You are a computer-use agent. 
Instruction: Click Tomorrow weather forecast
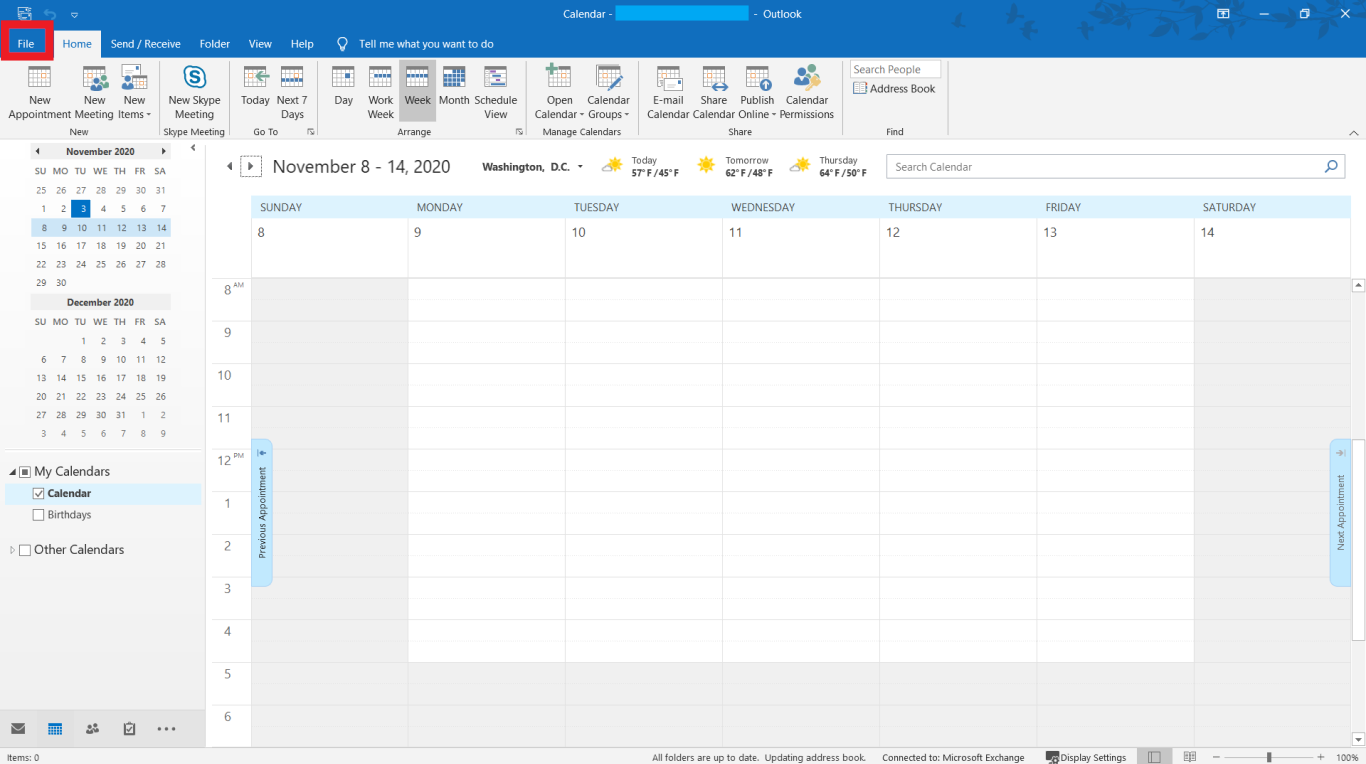734,166
